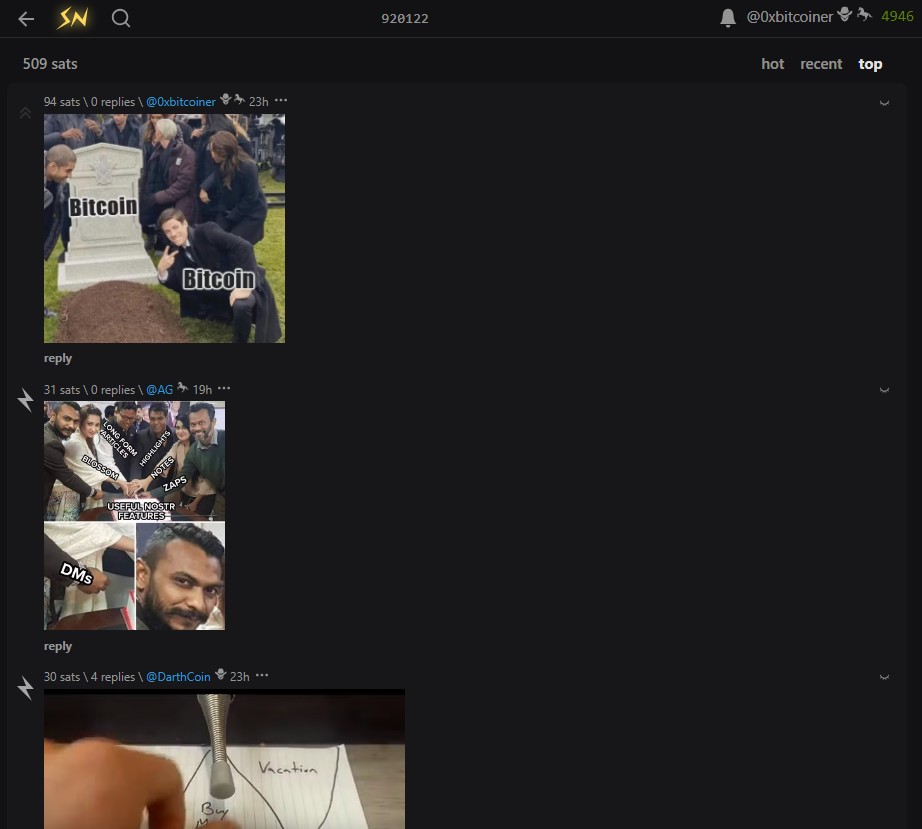Collapse the @AG comment thread
The height and width of the screenshot is (829, 922).
[884, 390]
